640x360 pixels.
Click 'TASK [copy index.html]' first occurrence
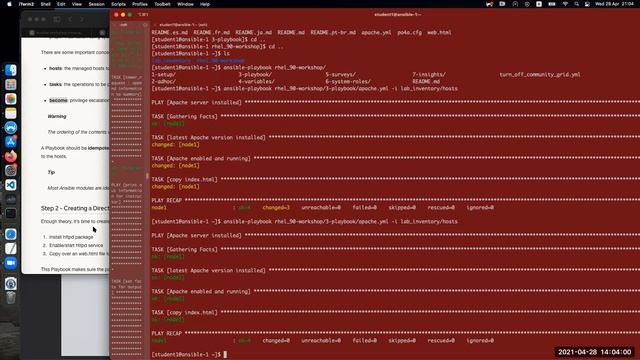point(184,180)
